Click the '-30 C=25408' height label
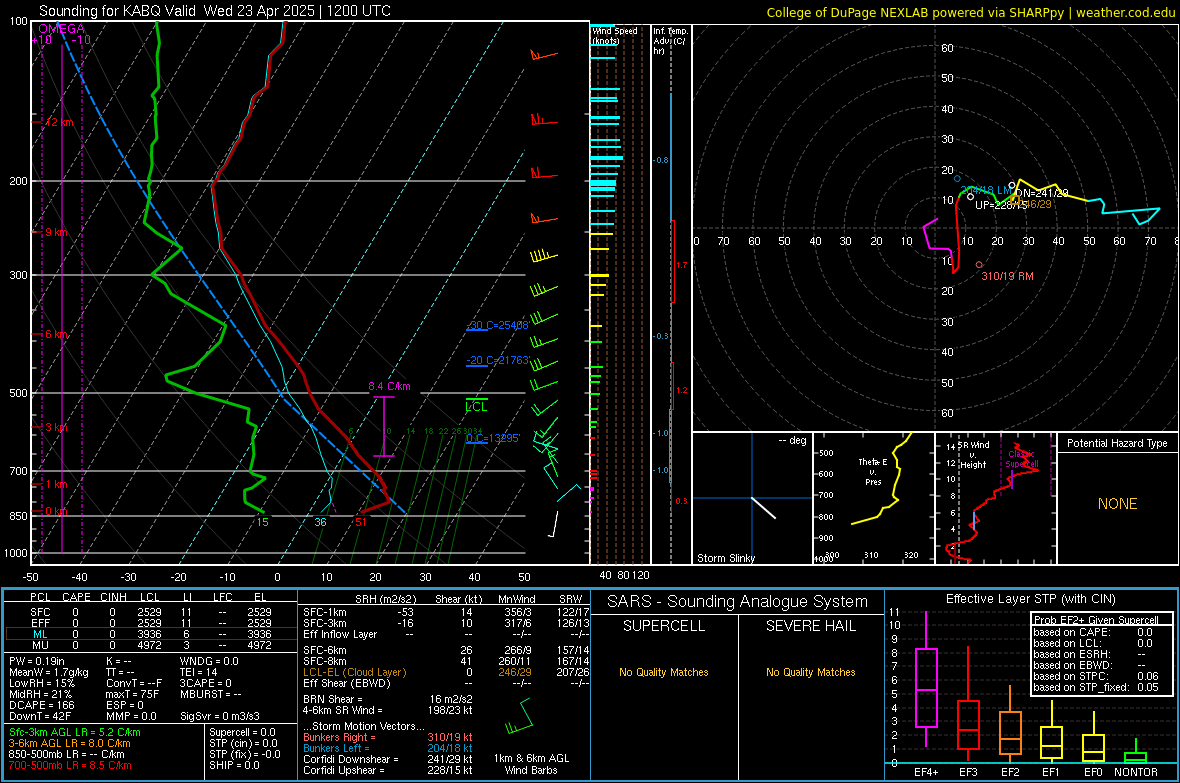 pyautogui.click(x=497, y=325)
